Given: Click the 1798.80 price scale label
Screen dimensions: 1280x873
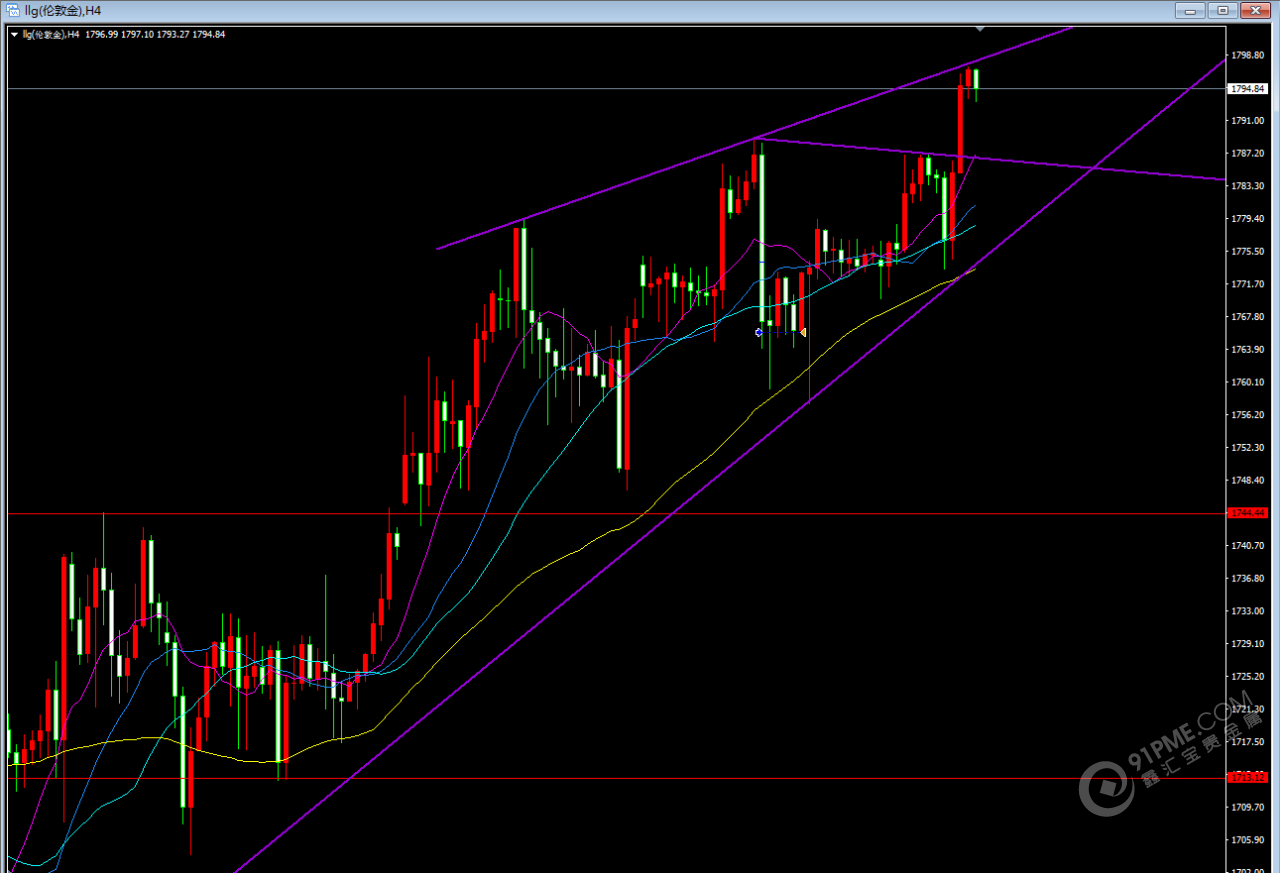Looking at the screenshot, I should point(1247,55).
